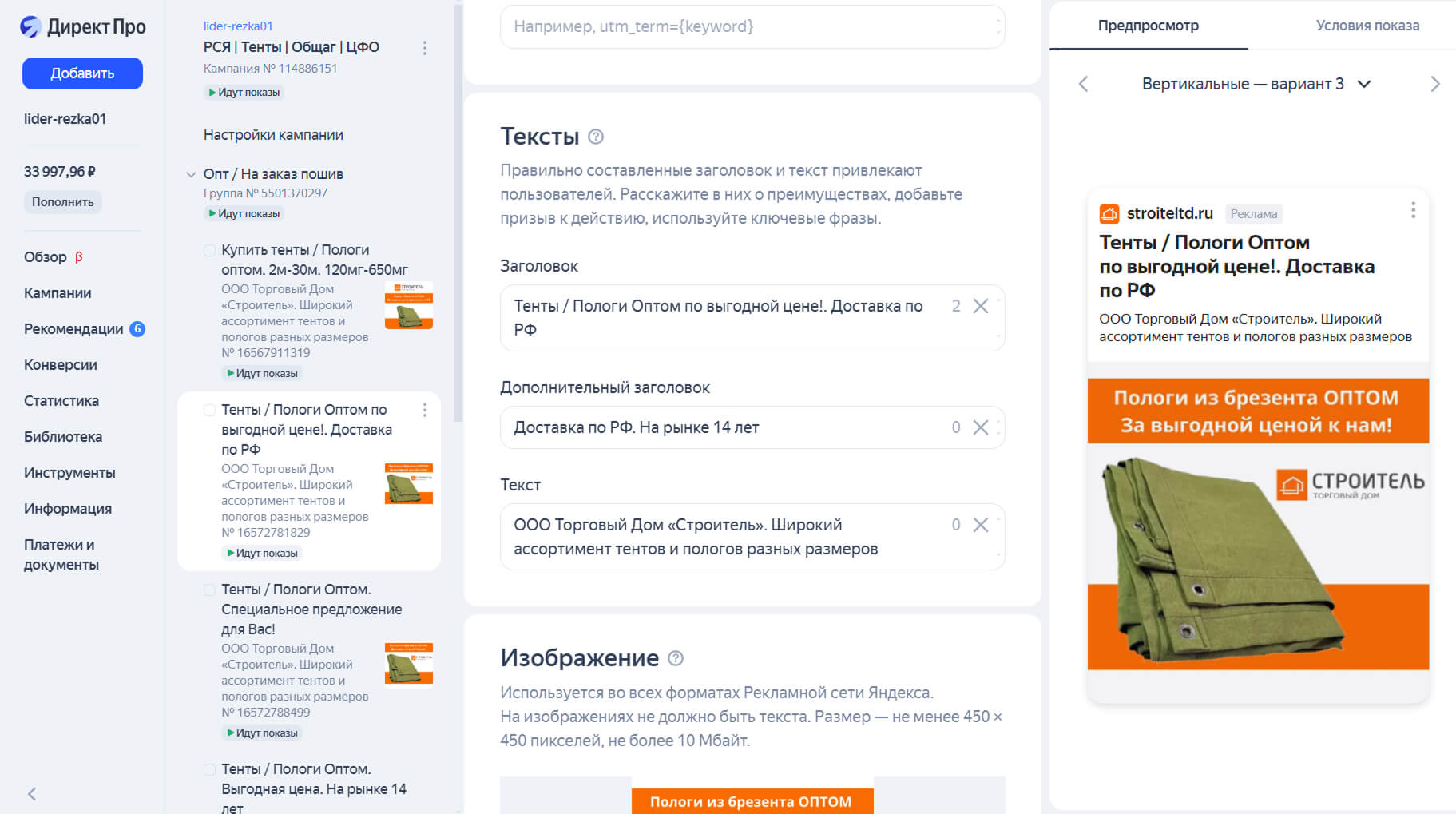
Task: Click the Реклама label in preview
Action: [1254, 214]
